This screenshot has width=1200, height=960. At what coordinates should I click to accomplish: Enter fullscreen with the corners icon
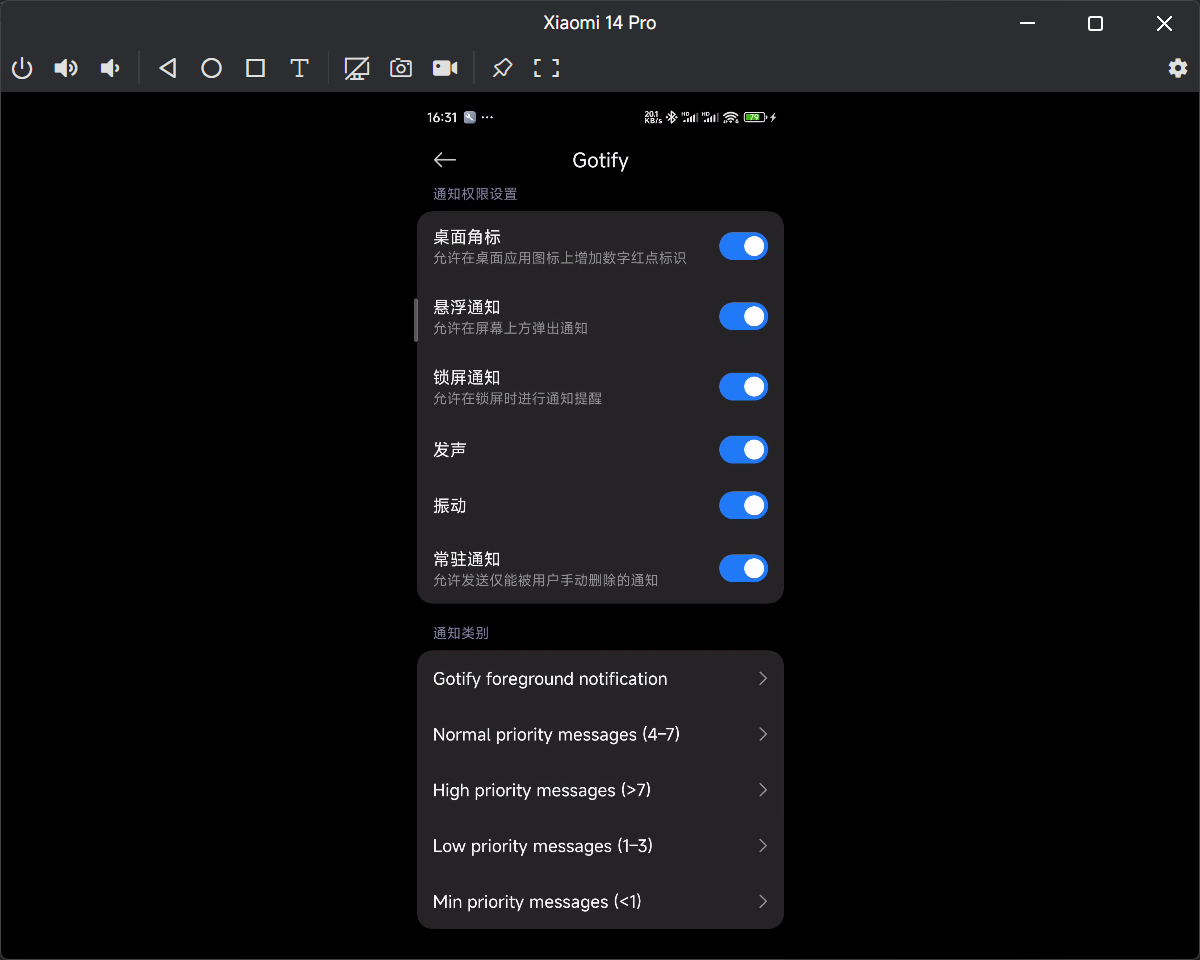pos(546,68)
